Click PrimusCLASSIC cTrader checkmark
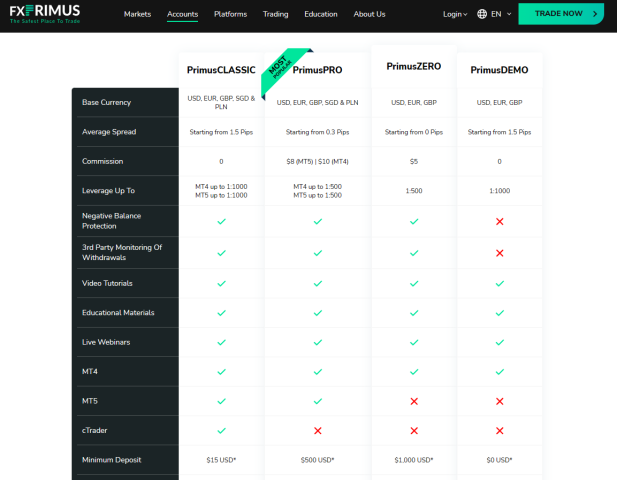This screenshot has width=617, height=480. coord(222,431)
